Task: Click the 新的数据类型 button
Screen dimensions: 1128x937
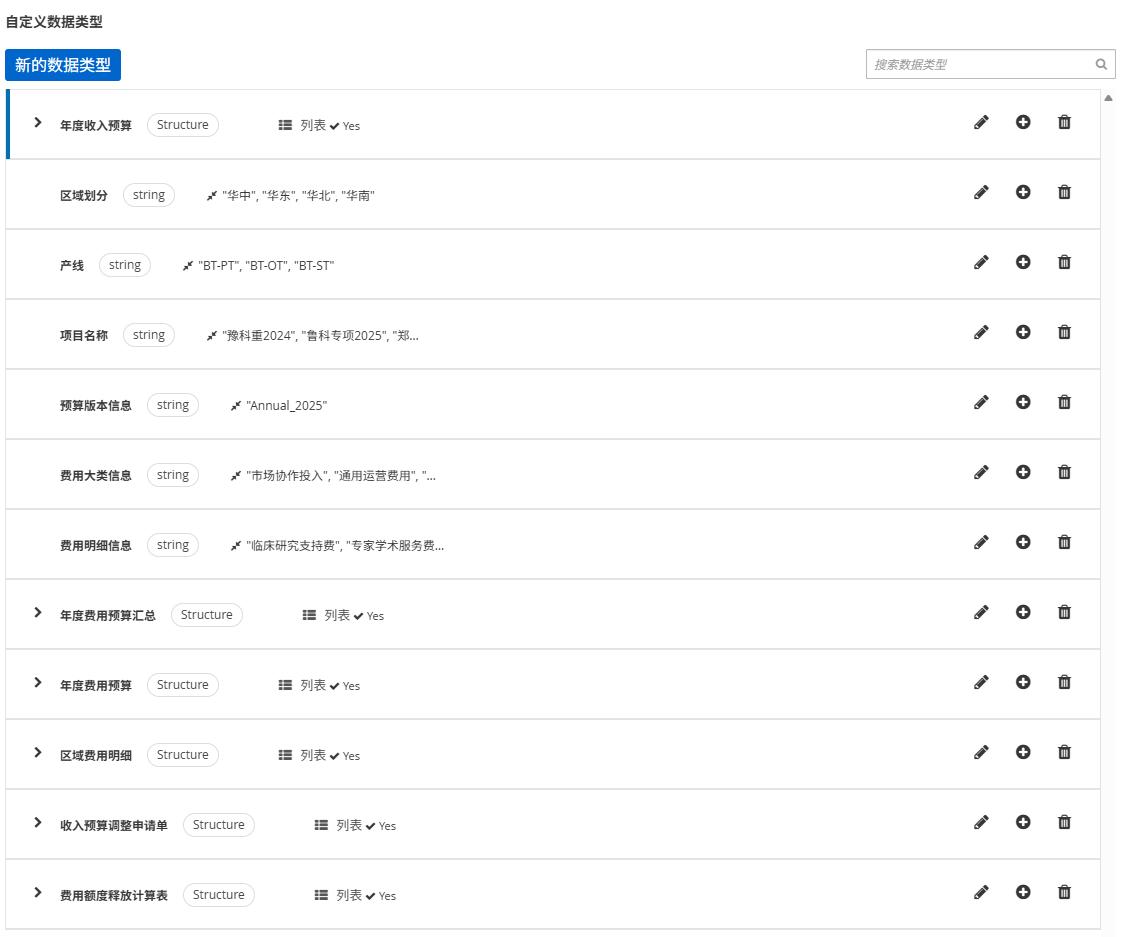Action: pyautogui.click(x=63, y=65)
